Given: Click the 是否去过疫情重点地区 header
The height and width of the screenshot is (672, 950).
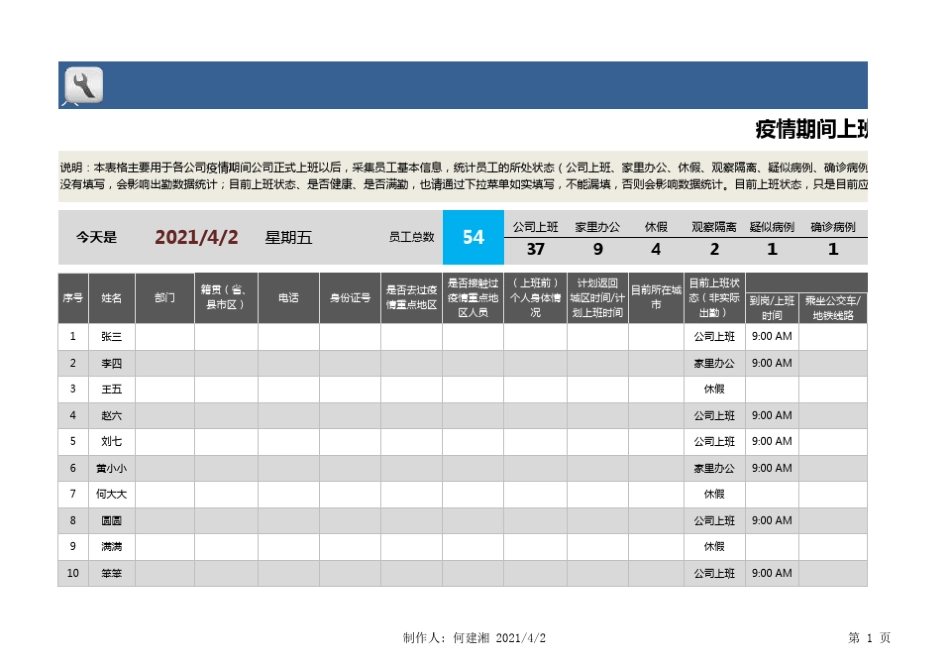Looking at the screenshot, I should coord(411,298).
